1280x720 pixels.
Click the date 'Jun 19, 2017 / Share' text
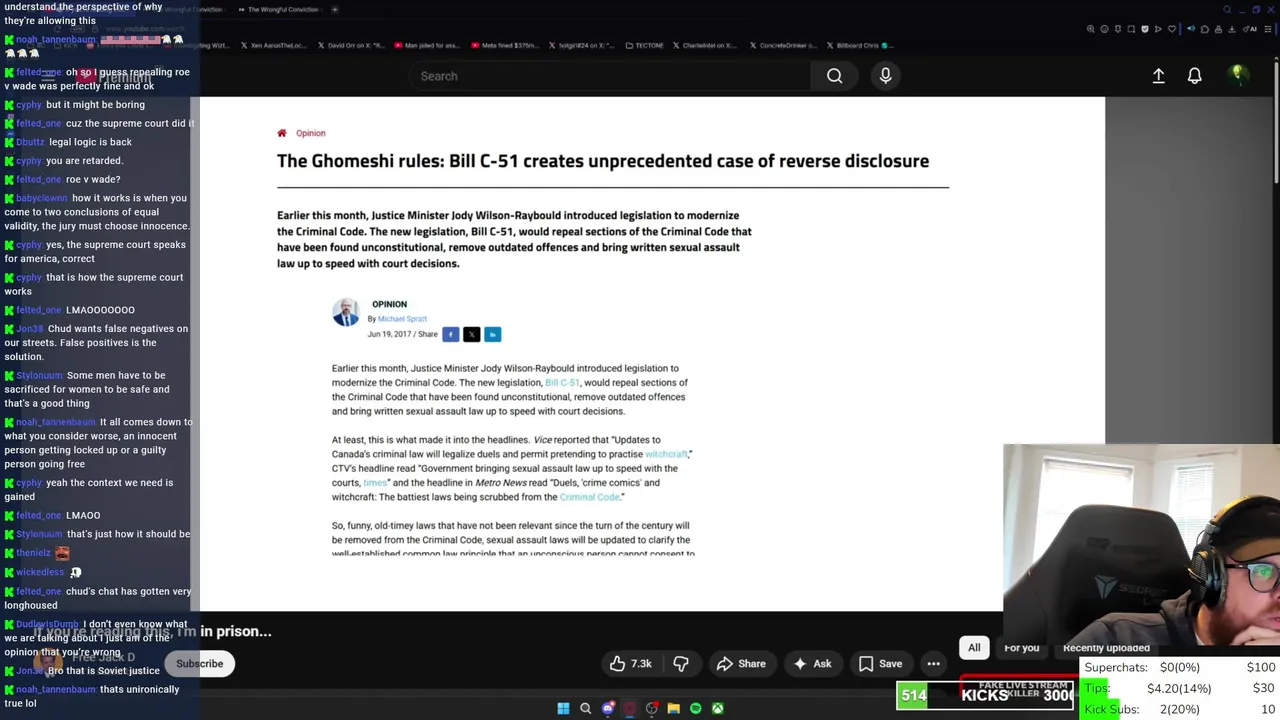point(402,334)
